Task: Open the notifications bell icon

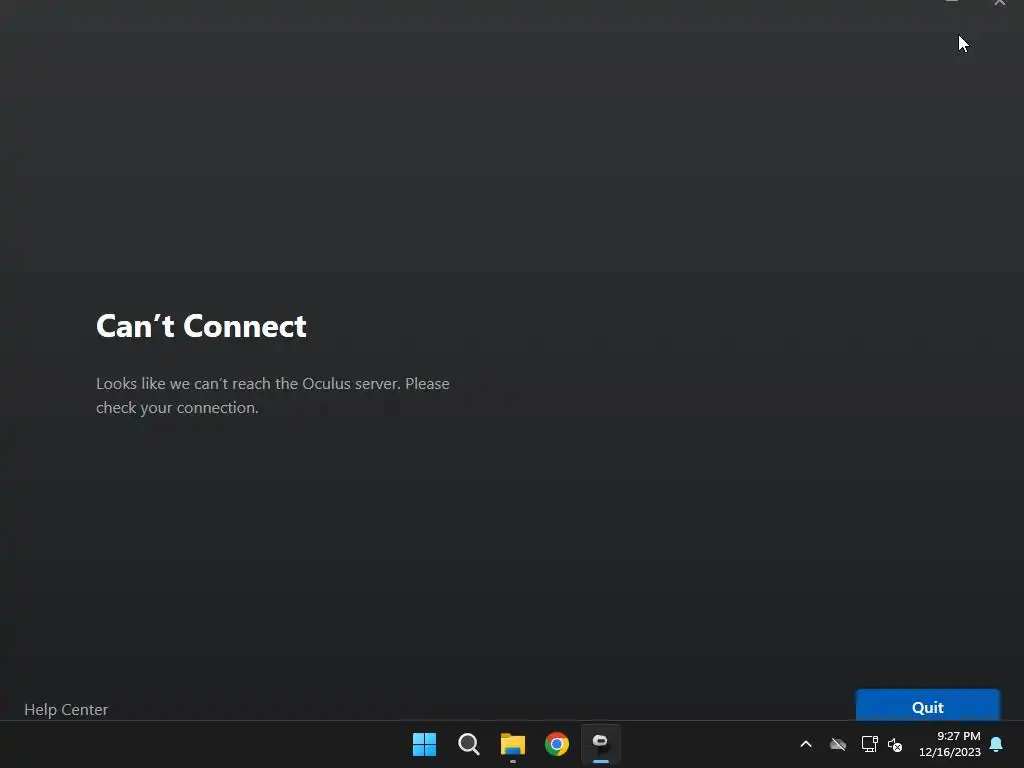Action: pyautogui.click(x=997, y=744)
